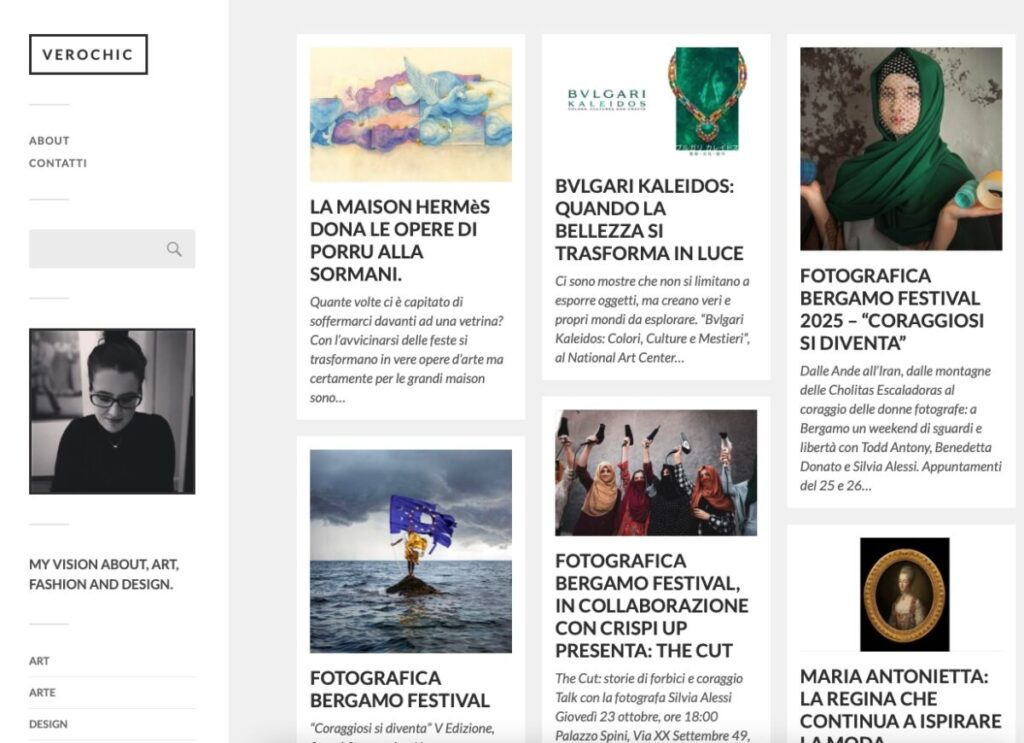The height and width of the screenshot is (743, 1024).
Task: Click the Maria Antonietta oval portrait thumbnail
Action: pyautogui.click(x=904, y=594)
